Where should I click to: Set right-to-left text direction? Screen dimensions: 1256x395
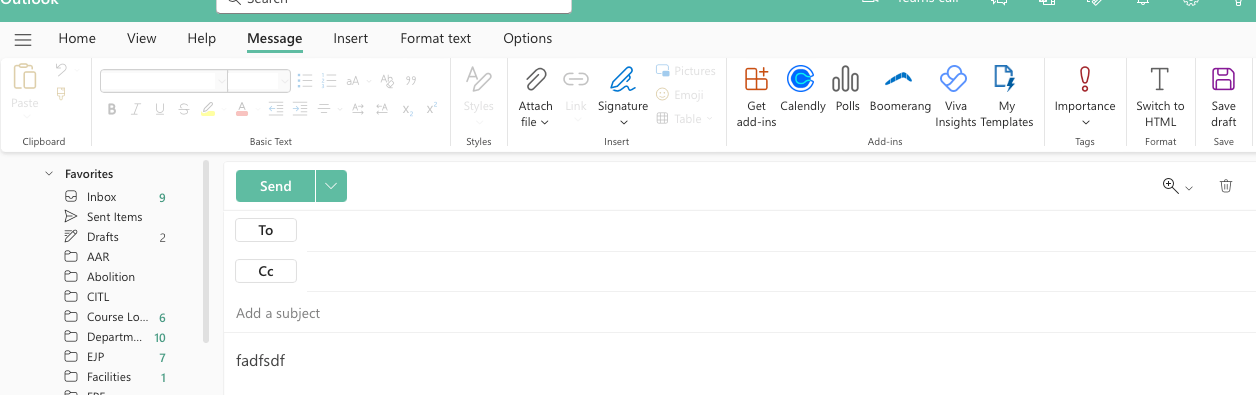point(383,109)
